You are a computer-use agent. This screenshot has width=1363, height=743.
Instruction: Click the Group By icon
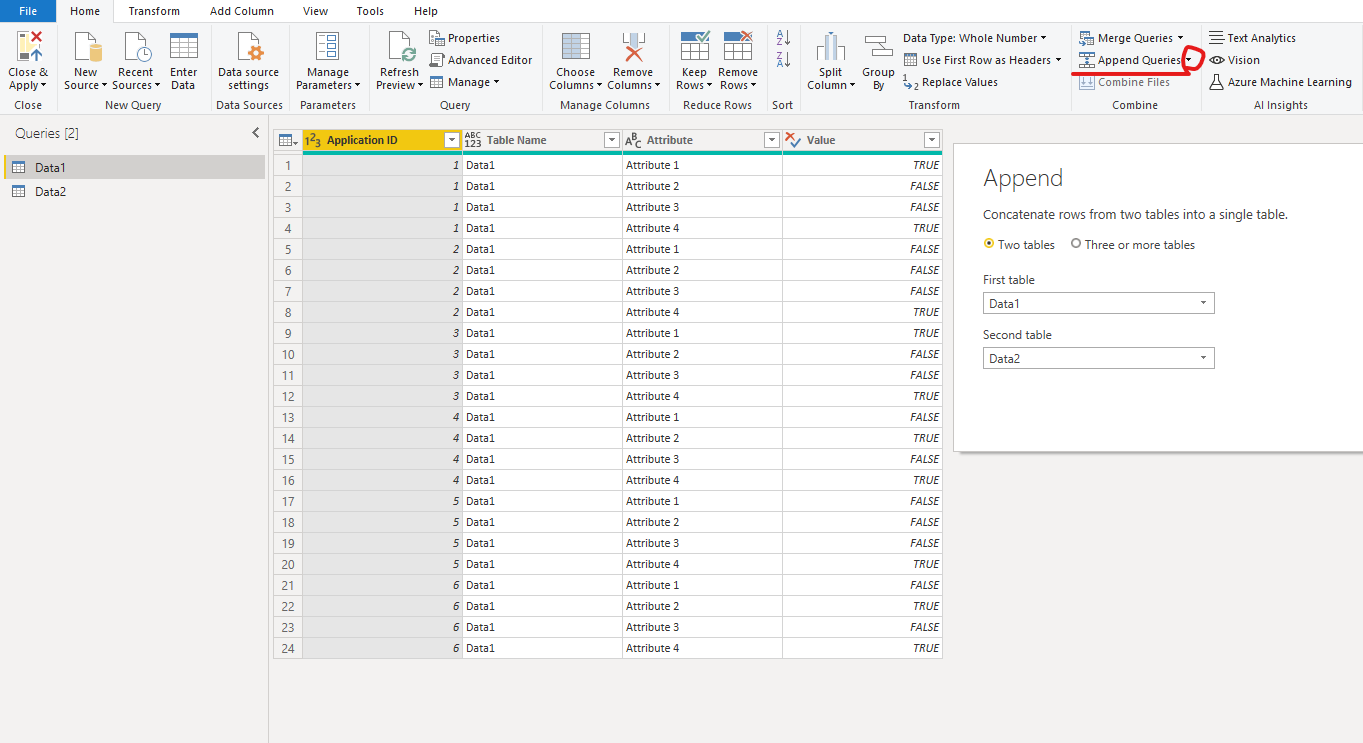[878, 47]
